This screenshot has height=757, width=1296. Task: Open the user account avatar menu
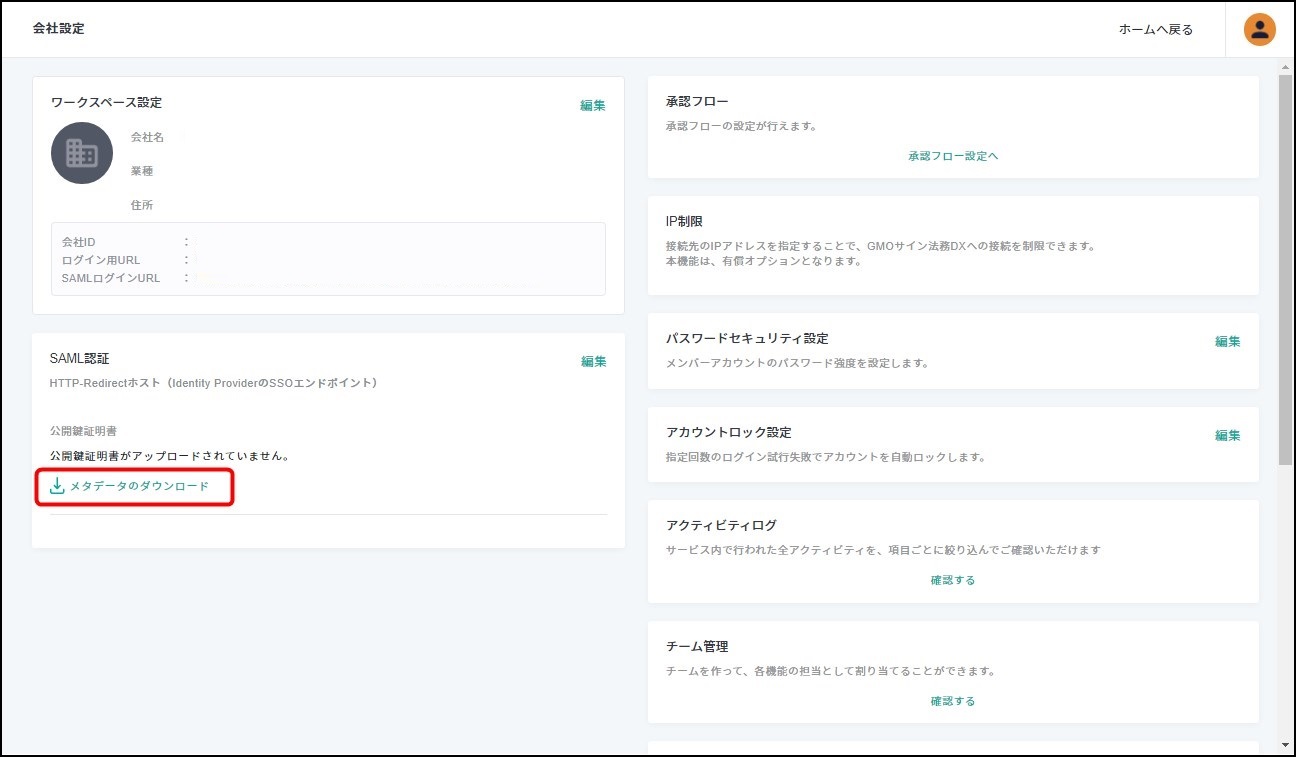pos(1259,29)
